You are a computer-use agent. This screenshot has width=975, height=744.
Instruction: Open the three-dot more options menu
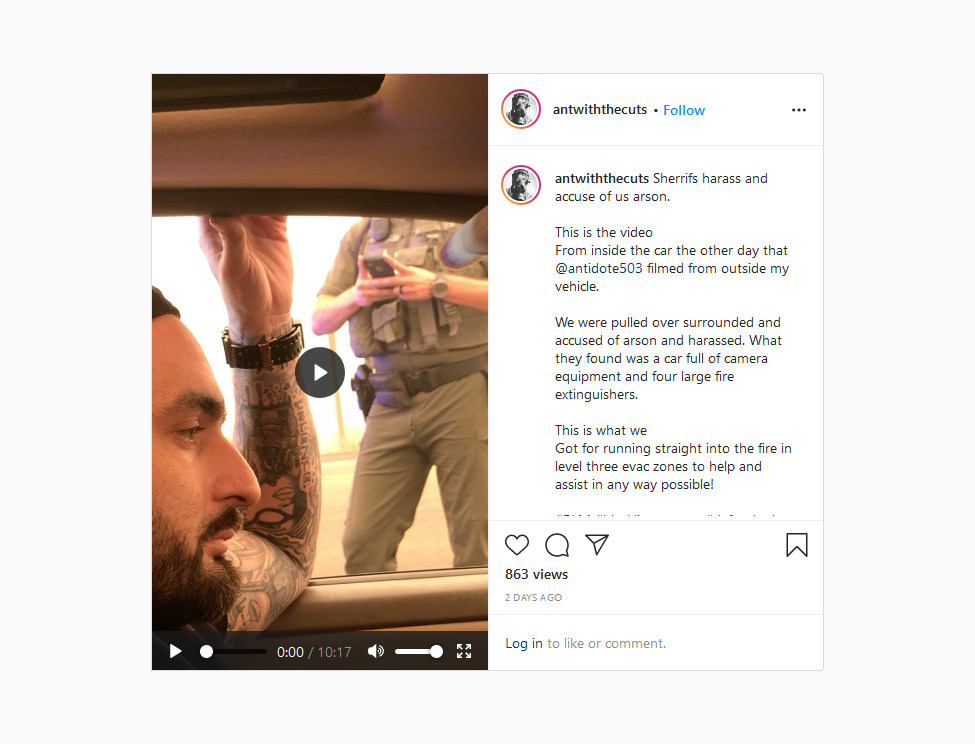pos(798,110)
